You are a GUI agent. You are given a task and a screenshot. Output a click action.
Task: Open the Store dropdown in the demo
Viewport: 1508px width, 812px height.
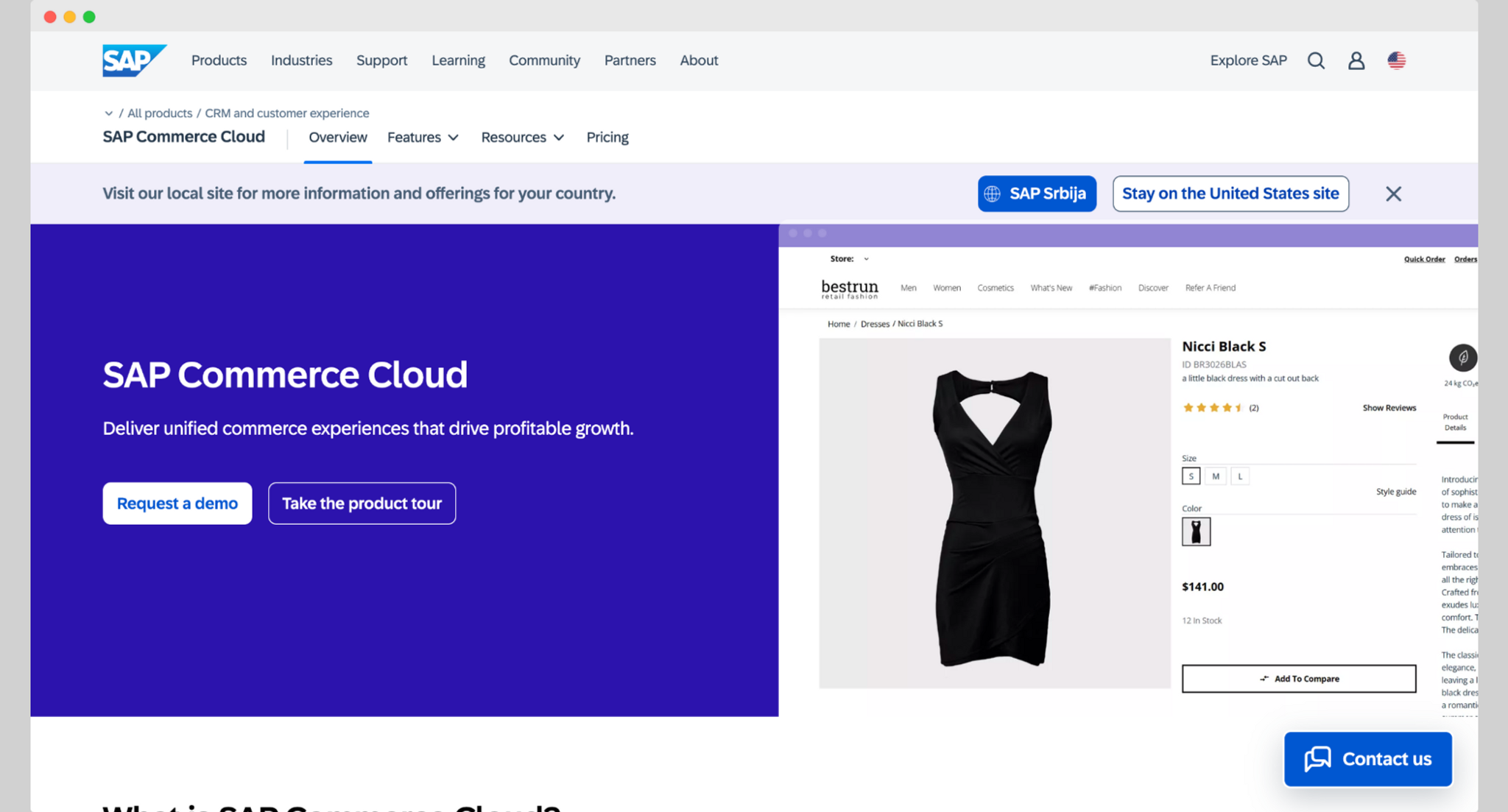coord(850,259)
